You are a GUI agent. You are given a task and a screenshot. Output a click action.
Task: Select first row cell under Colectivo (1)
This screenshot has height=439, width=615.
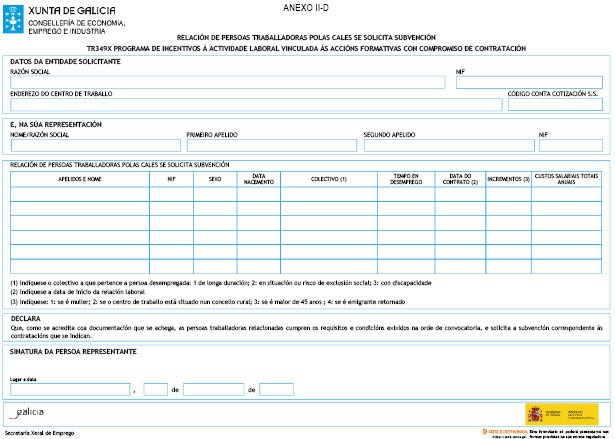tap(329, 194)
